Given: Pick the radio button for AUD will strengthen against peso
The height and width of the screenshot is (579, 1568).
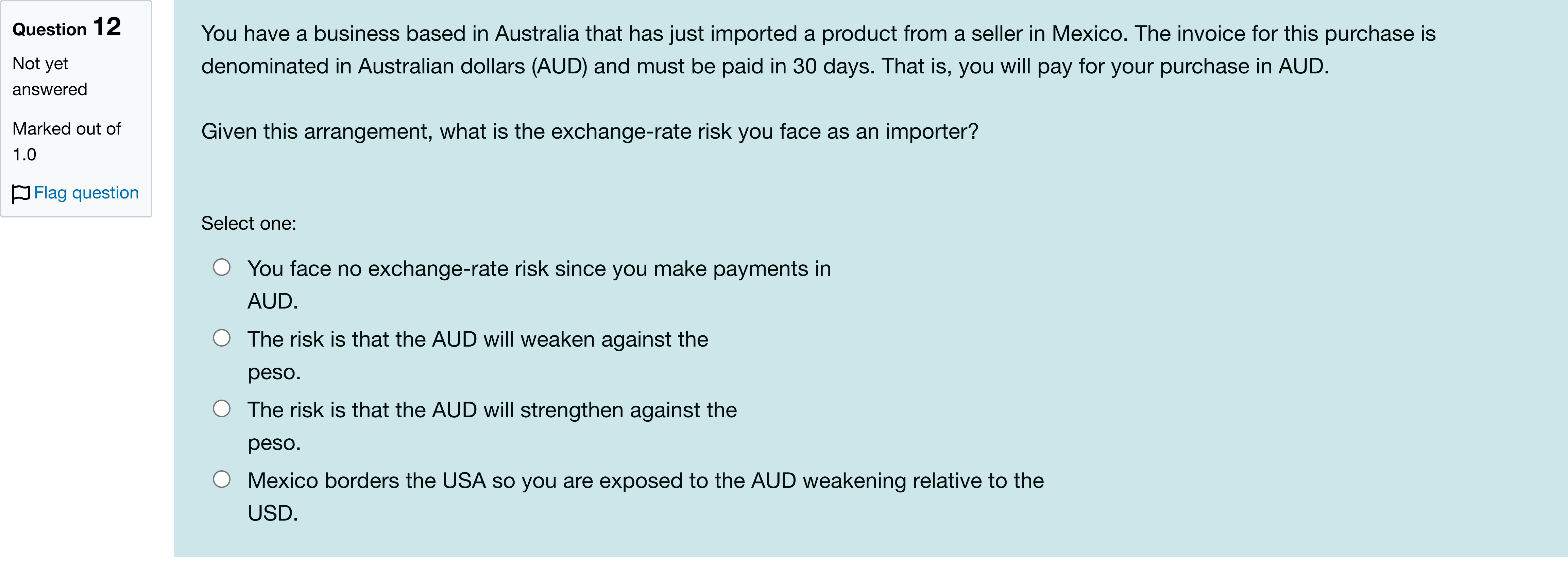Looking at the screenshot, I should tap(222, 408).
